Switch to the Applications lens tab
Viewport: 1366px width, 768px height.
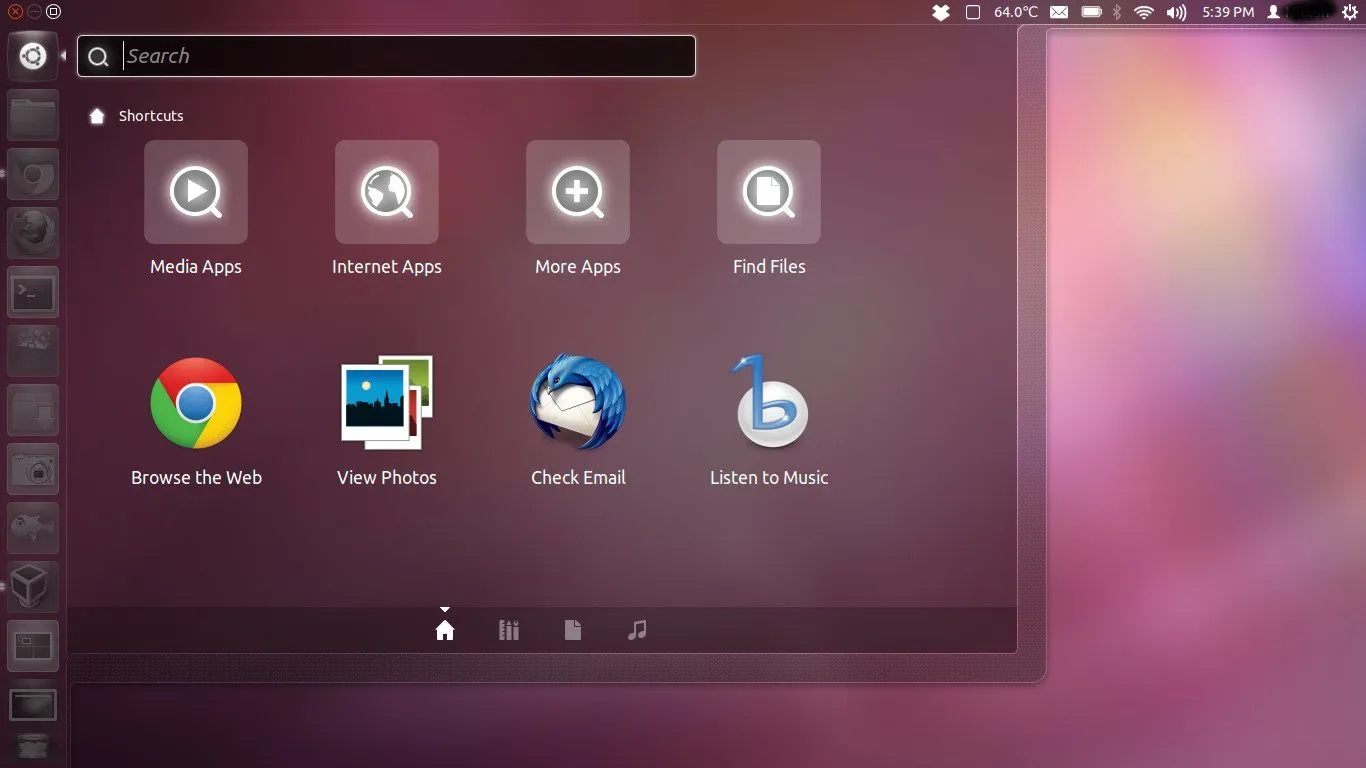click(x=509, y=630)
